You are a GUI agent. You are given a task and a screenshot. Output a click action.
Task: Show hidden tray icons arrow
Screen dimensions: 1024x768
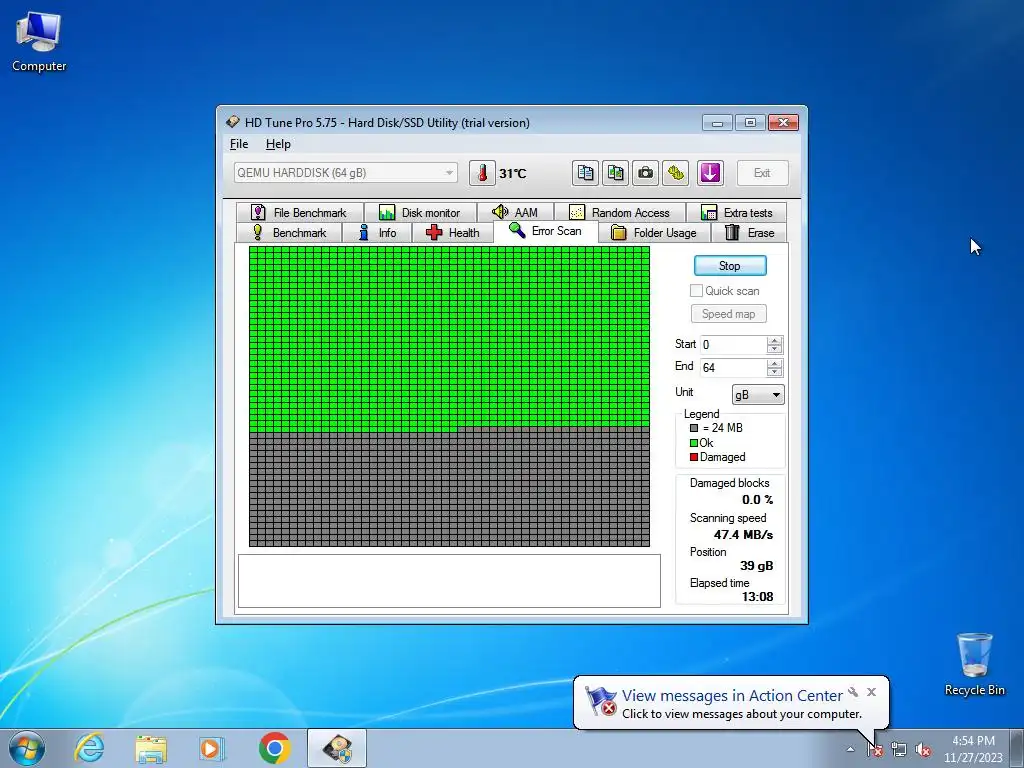click(x=850, y=750)
